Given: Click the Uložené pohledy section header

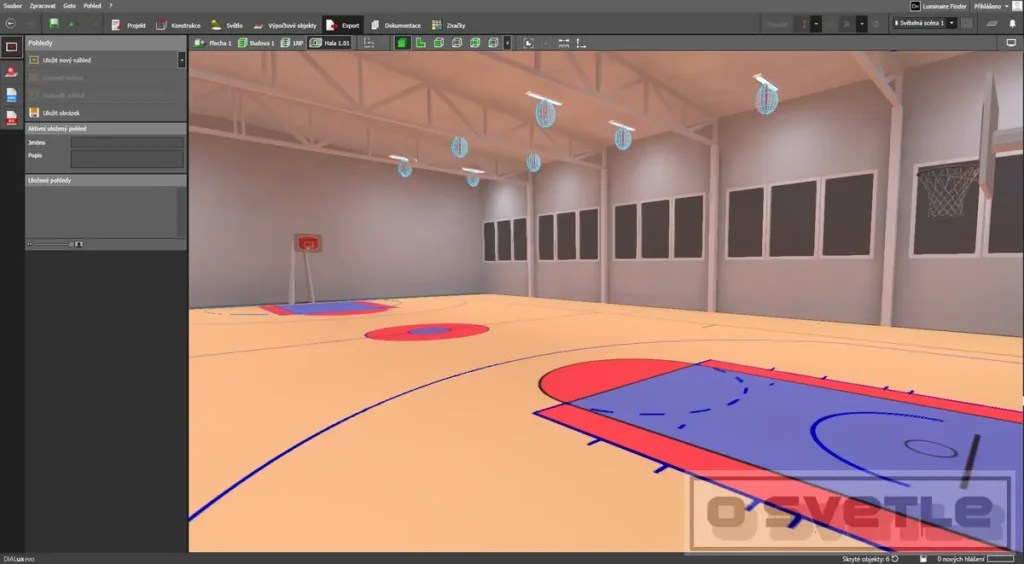Looking at the screenshot, I should coord(106,180).
